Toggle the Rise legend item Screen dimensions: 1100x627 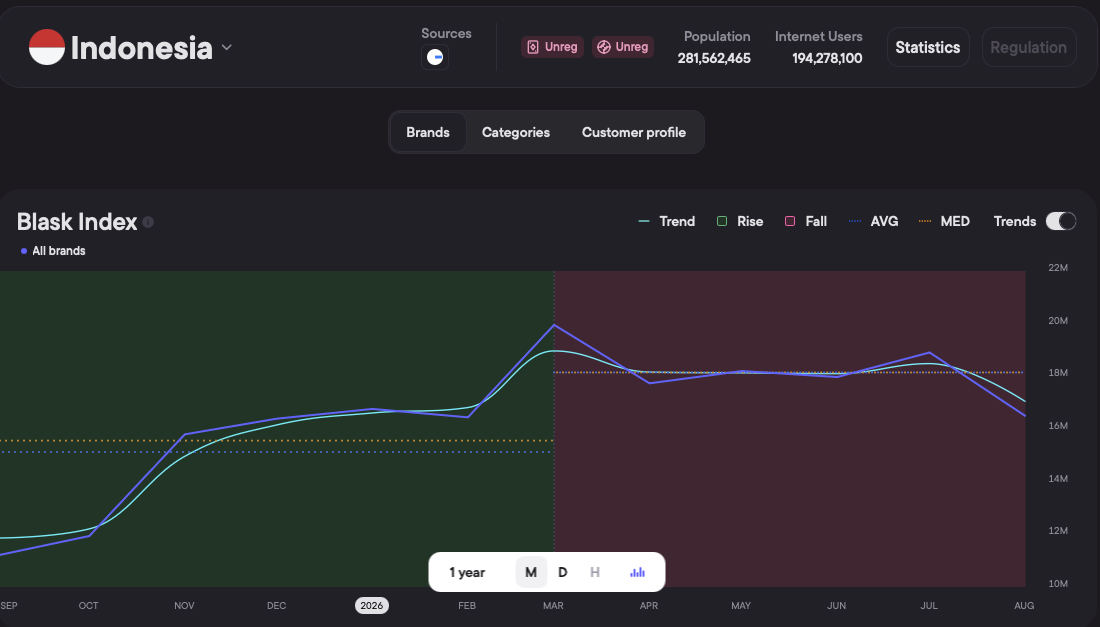point(739,221)
